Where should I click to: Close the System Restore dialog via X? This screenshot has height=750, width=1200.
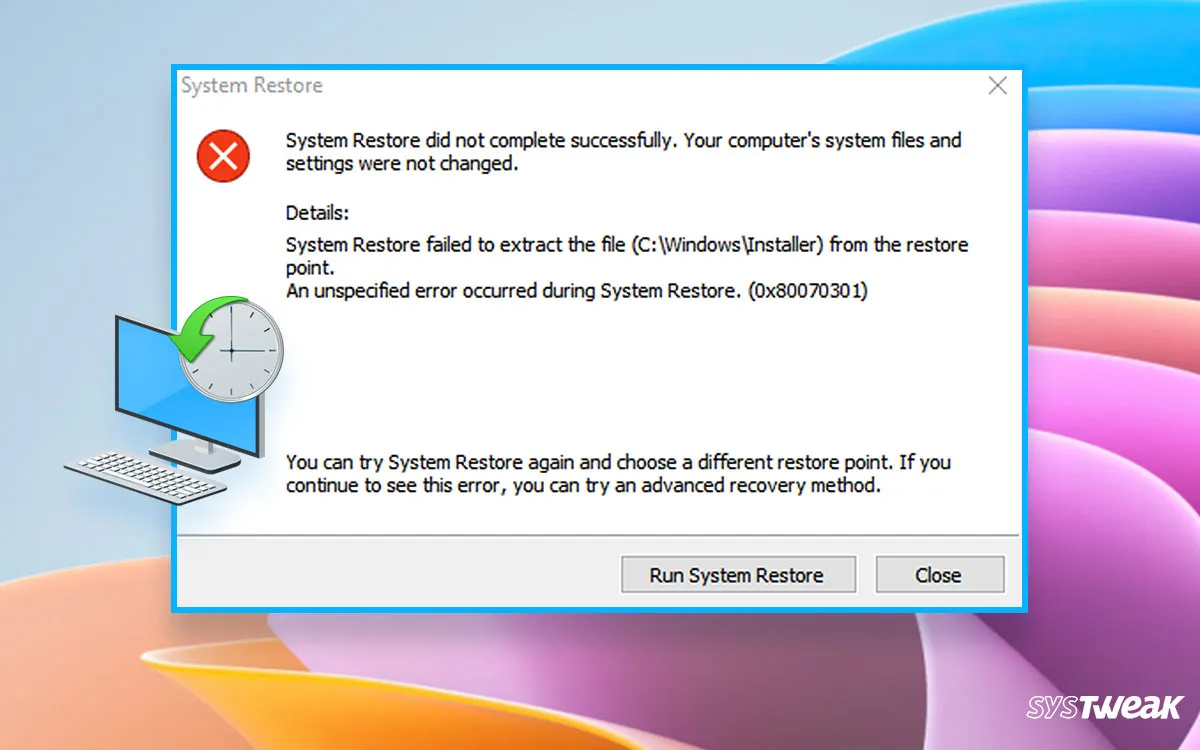click(997, 86)
